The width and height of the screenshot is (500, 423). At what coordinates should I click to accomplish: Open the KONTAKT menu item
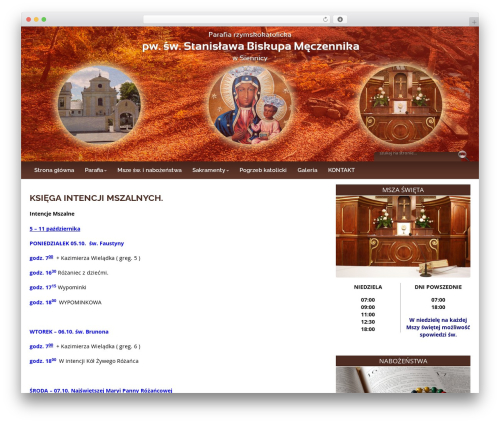click(x=341, y=170)
